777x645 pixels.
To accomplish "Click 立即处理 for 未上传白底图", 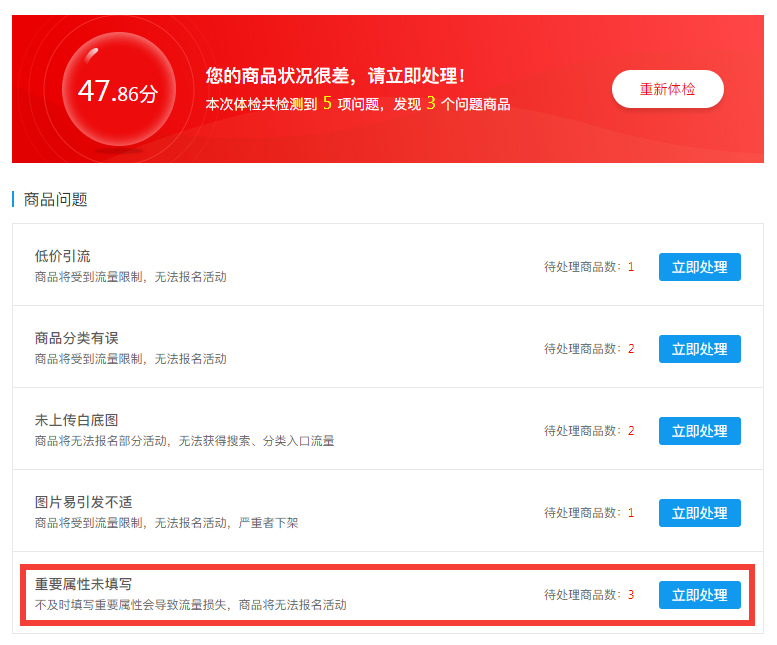I will click(700, 431).
